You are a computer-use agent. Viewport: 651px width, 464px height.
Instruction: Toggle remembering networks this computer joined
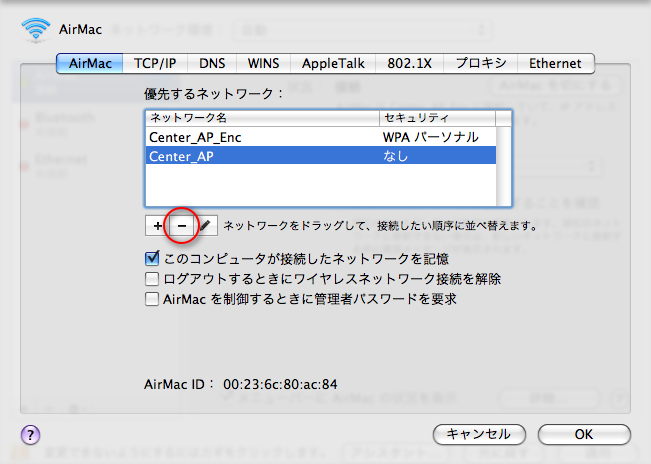pos(152,259)
